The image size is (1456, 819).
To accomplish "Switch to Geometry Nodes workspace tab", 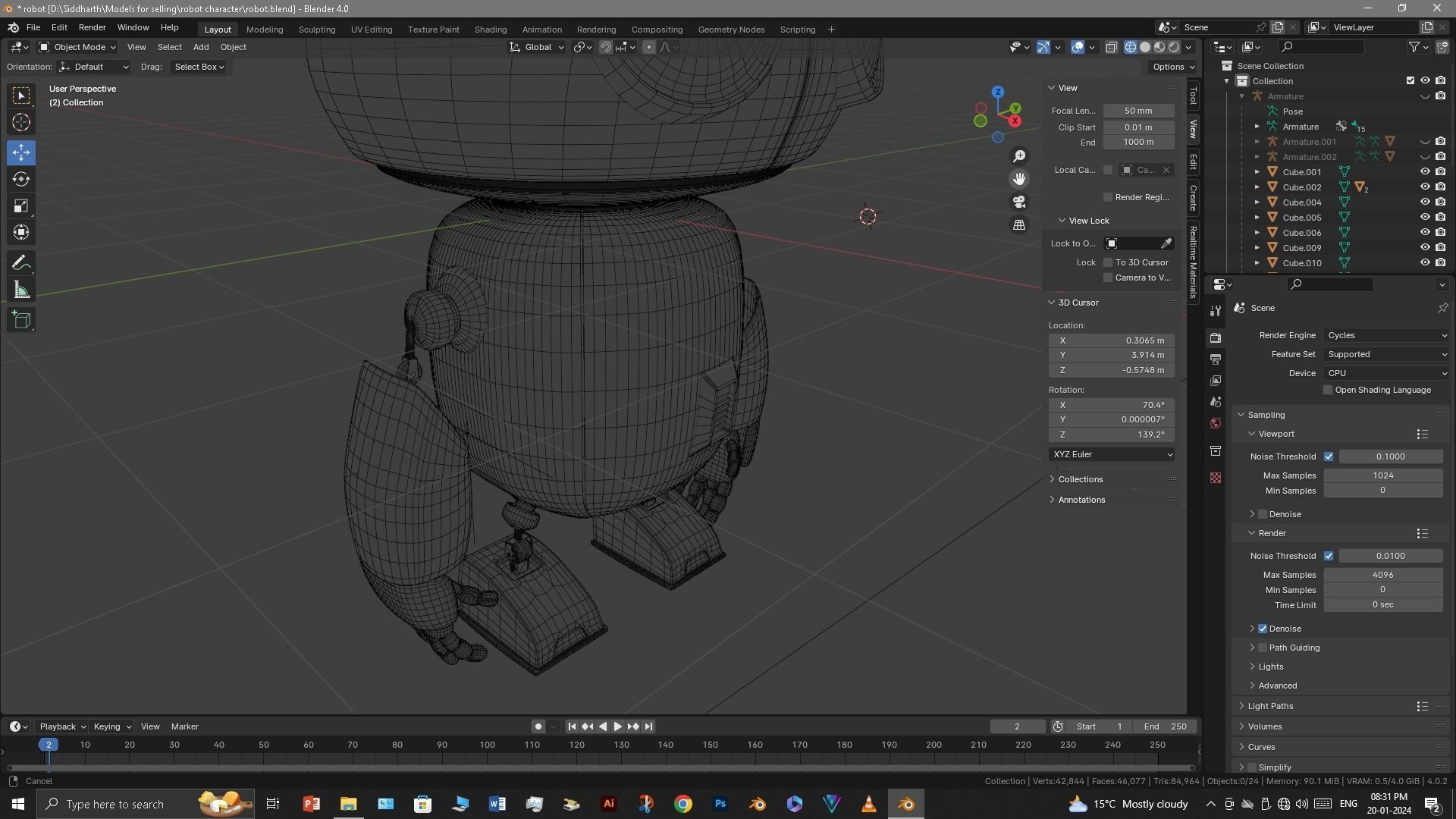I will pyautogui.click(x=731, y=30).
